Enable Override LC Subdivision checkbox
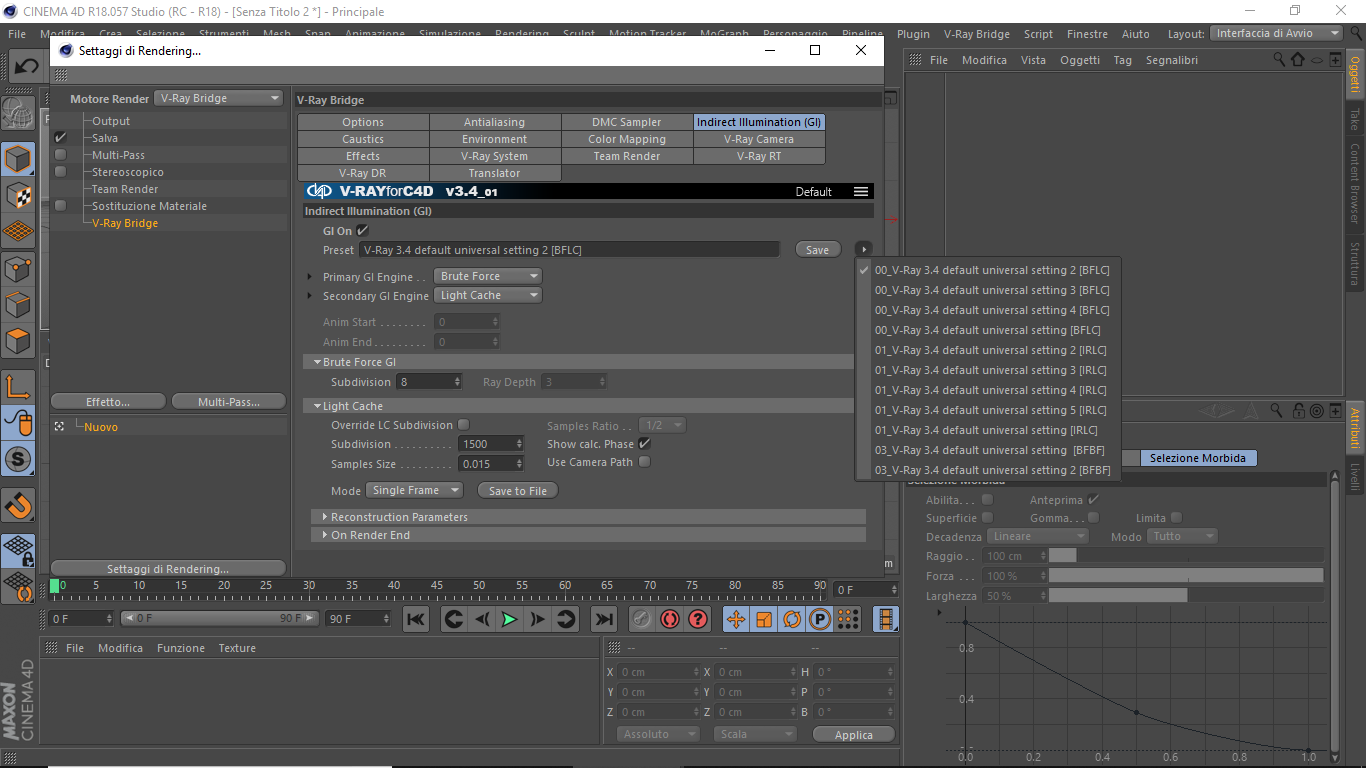This screenshot has width=1366, height=768. [x=463, y=425]
